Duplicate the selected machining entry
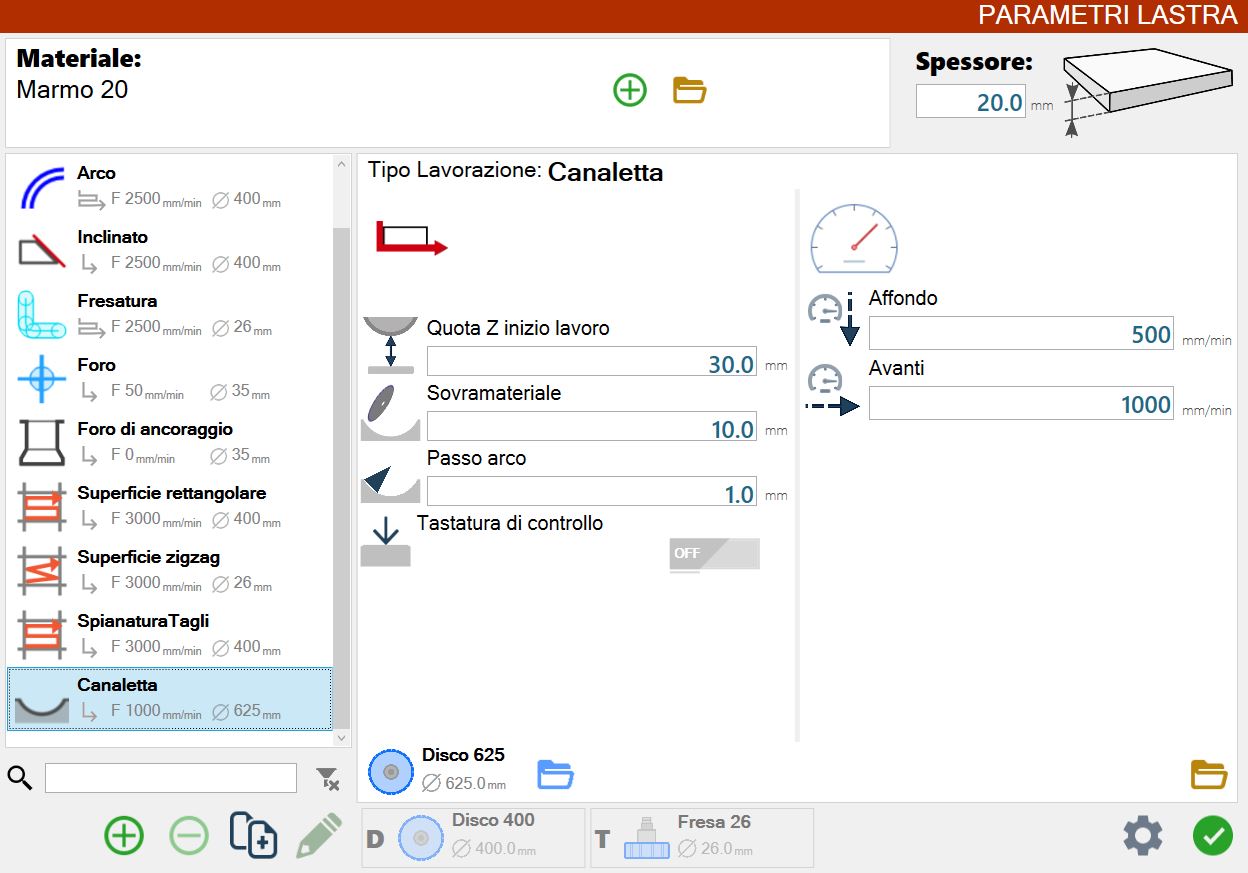 tap(253, 834)
